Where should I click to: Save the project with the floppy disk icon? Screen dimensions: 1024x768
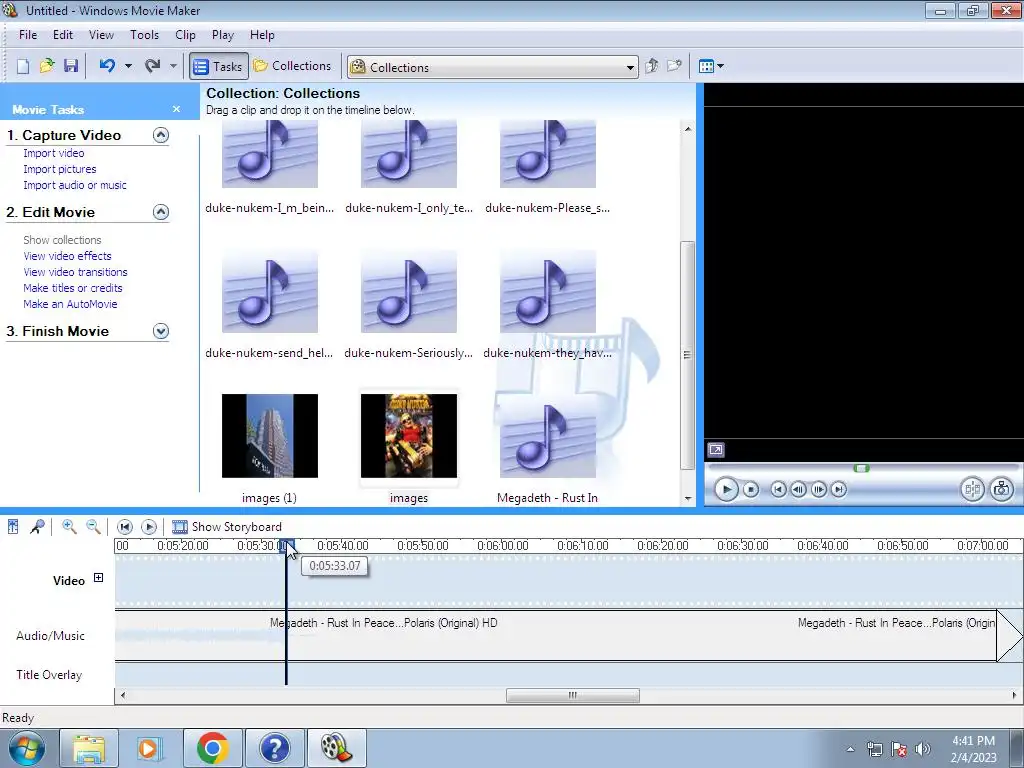(71, 66)
